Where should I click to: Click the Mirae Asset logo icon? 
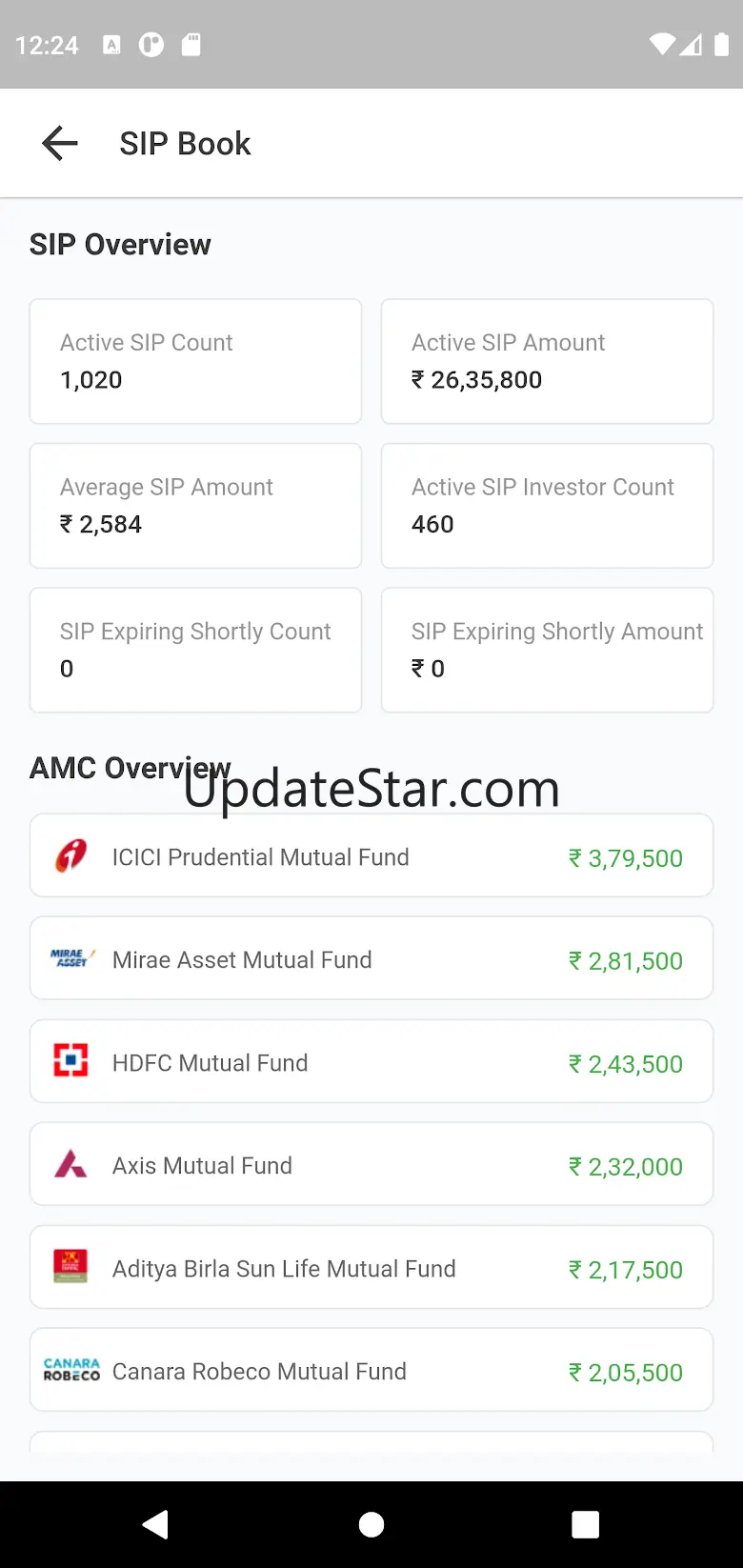click(x=71, y=958)
